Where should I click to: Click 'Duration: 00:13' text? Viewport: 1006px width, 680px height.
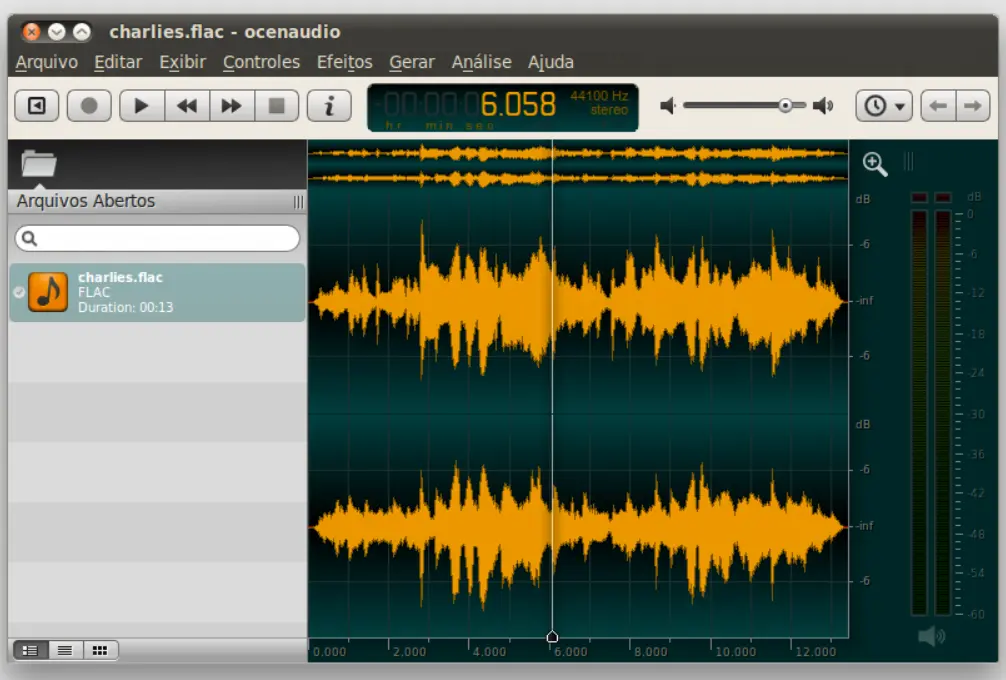[x=126, y=307]
